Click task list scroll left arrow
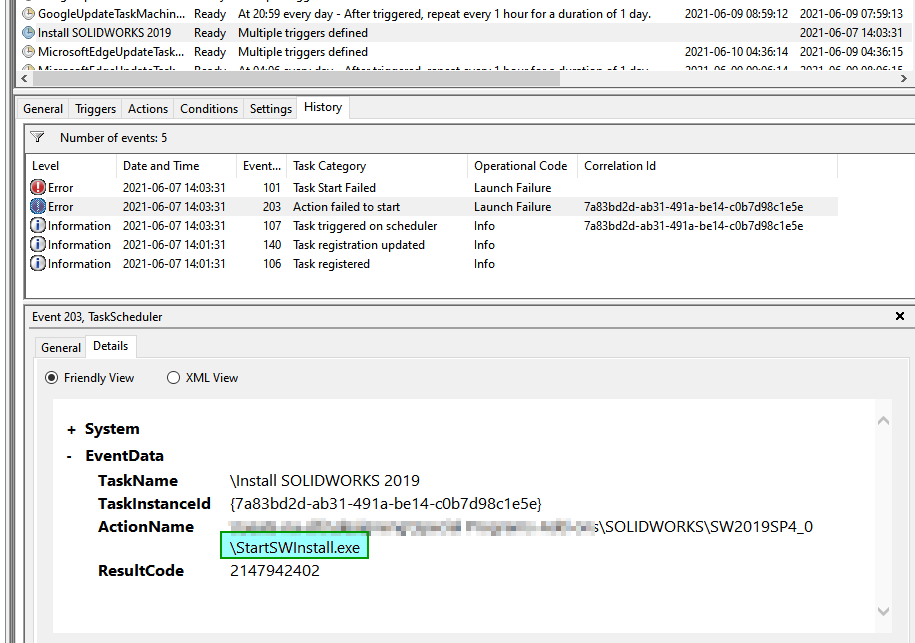Viewport: 915px width, 643px height. [x=24, y=79]
